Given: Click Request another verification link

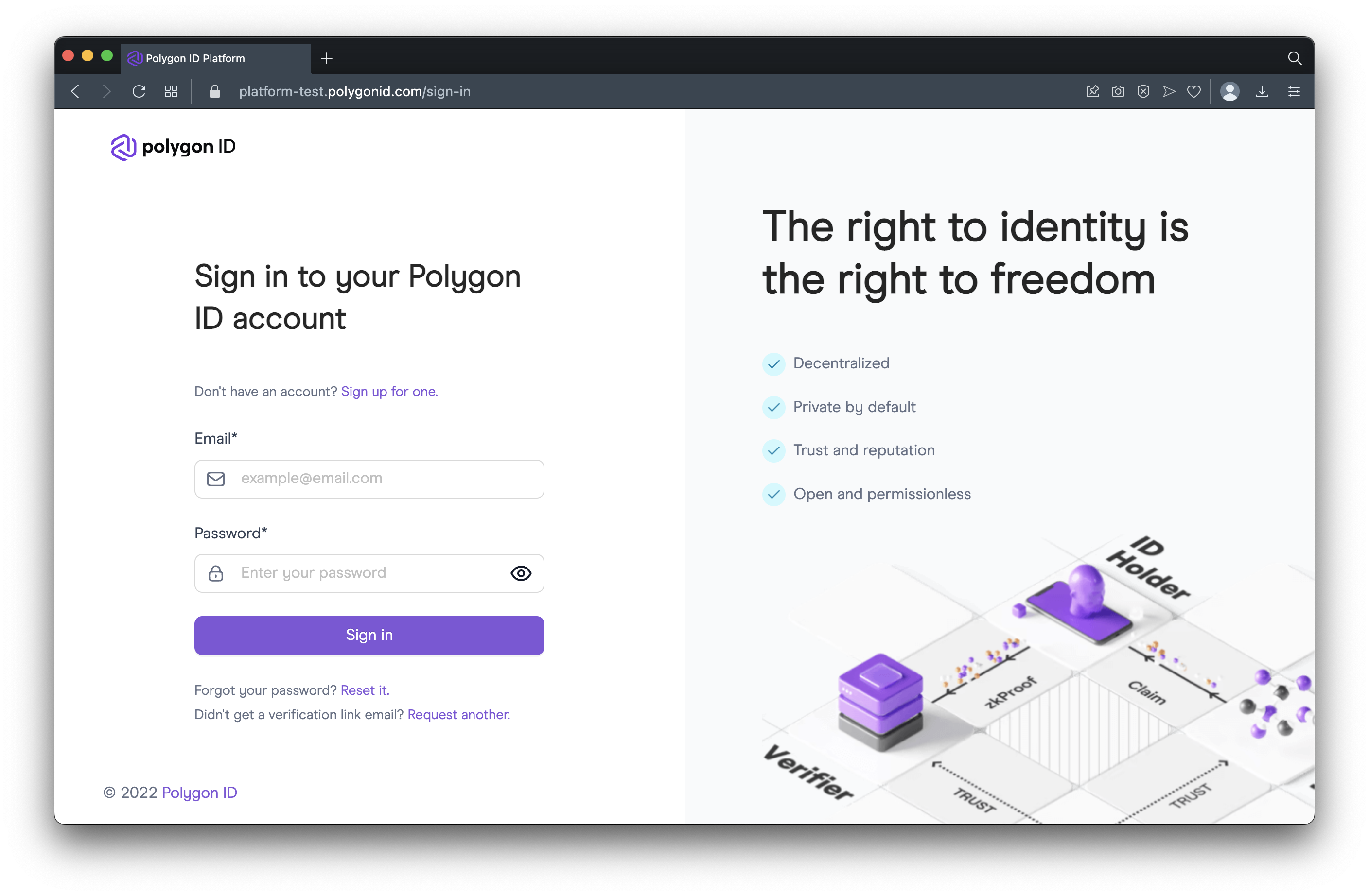Looking at the screenshot, I should pyautogui.click(x=459, y=714).
